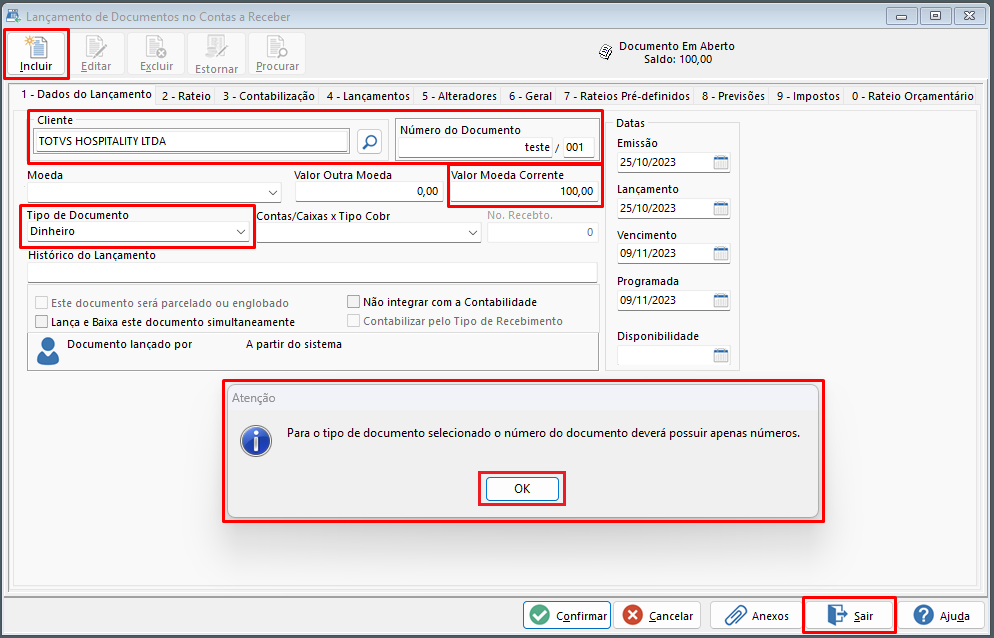
Task: Open the '8 - Previsões' tab
Action: click(x=733, y=96)
